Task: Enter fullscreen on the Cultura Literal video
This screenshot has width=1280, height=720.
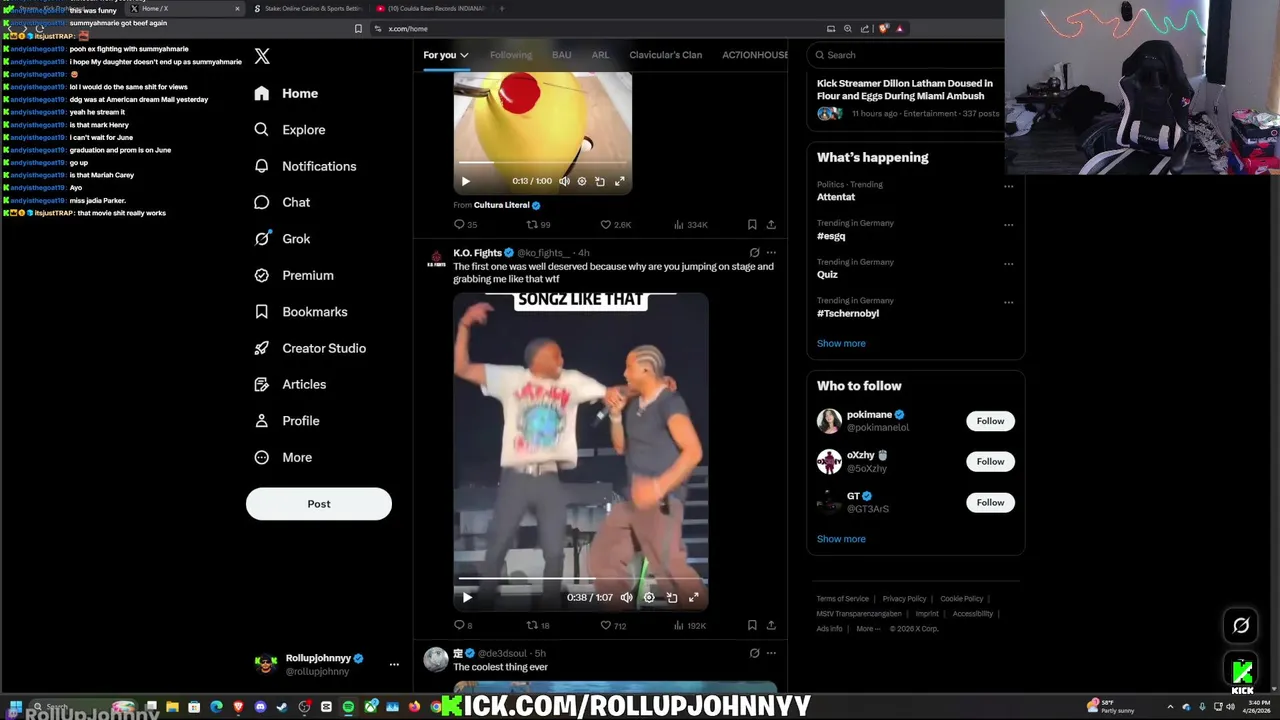Action: coord(620,181)
